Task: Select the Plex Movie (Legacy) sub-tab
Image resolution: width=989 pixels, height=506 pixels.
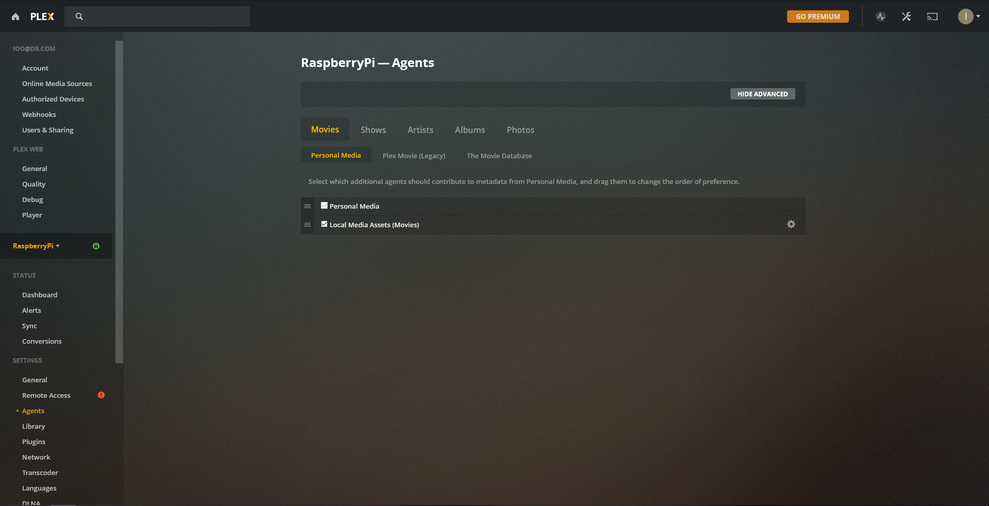Action: click(x=414, y=156)
